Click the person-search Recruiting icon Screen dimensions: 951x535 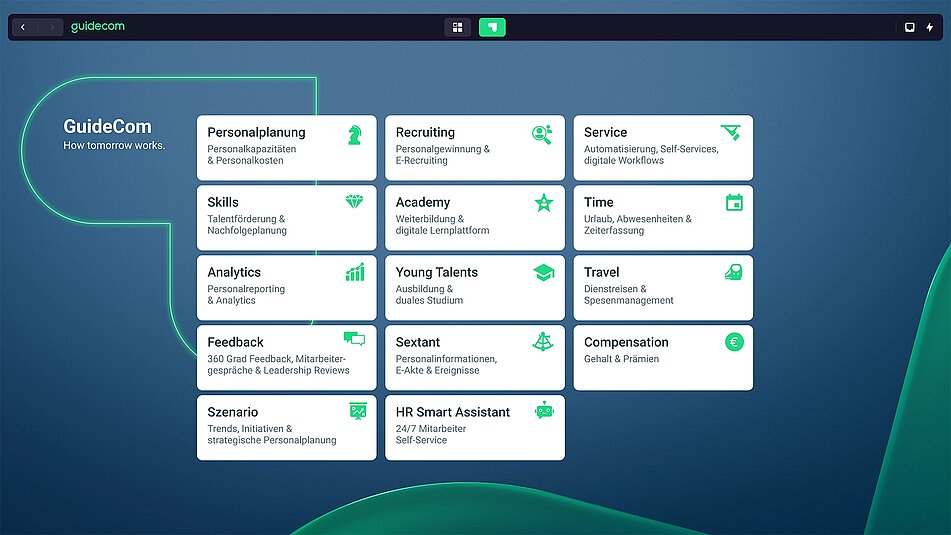(x=542, y=135)
